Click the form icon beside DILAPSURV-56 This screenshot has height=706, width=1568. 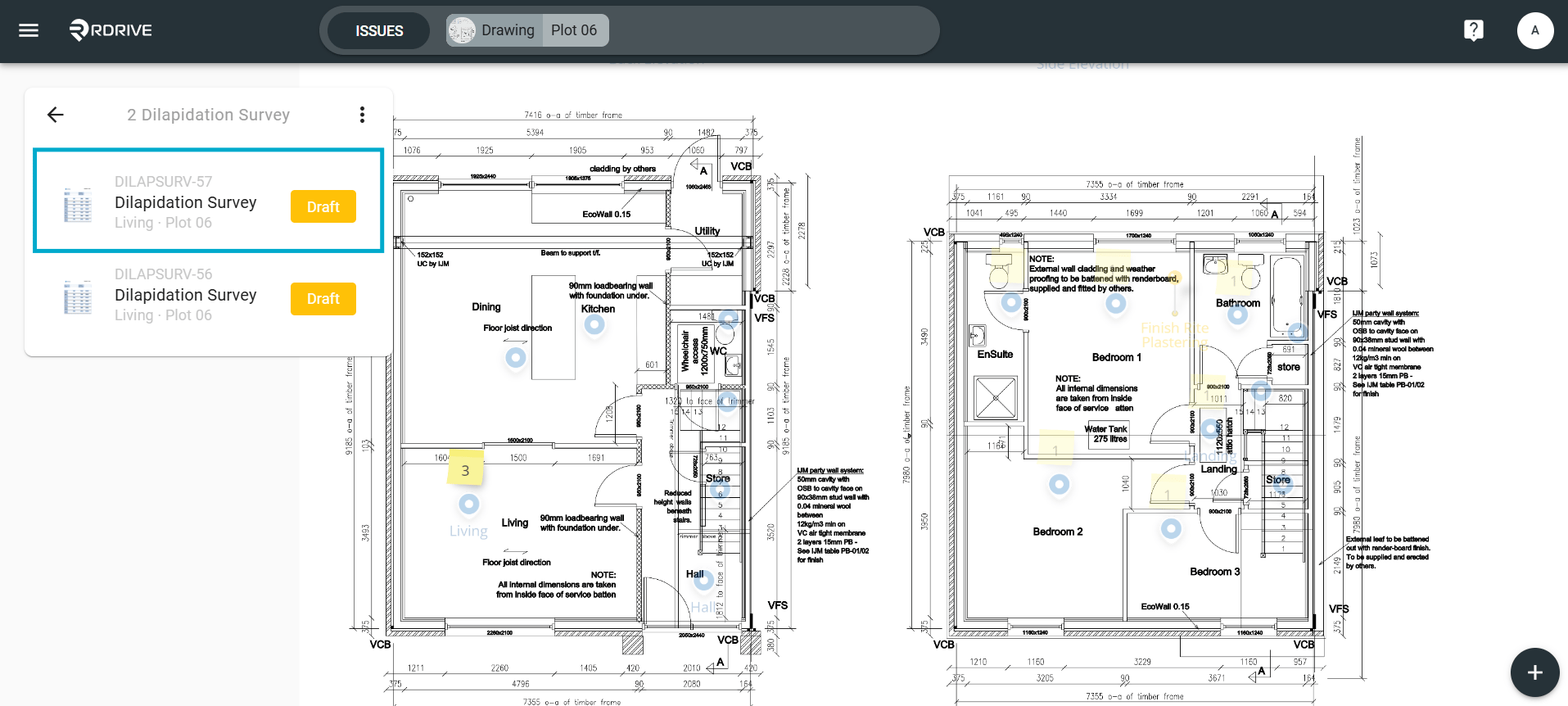[78, 297]
